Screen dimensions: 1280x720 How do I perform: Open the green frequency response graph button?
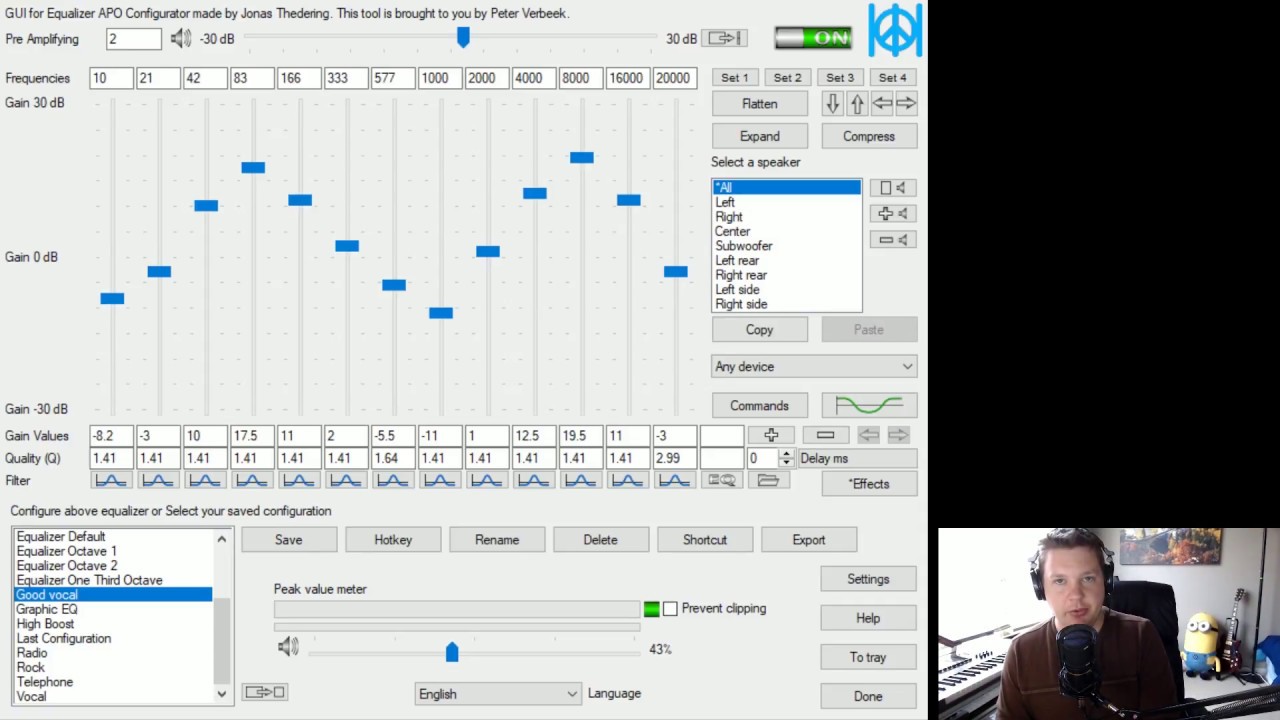pos(869,405)
